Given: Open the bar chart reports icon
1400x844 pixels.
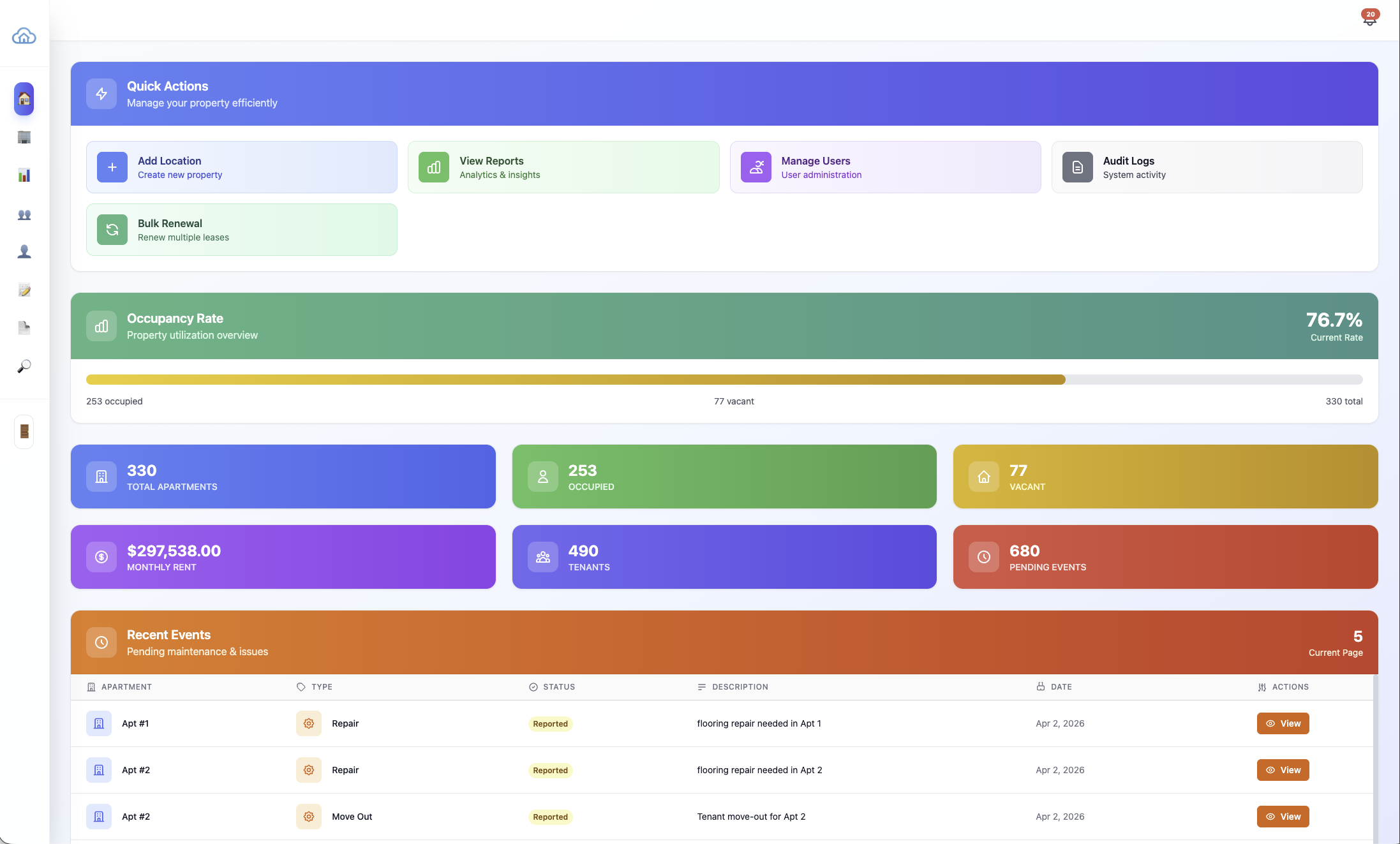Looking at the screenshot, I should [x=24, y=175].
